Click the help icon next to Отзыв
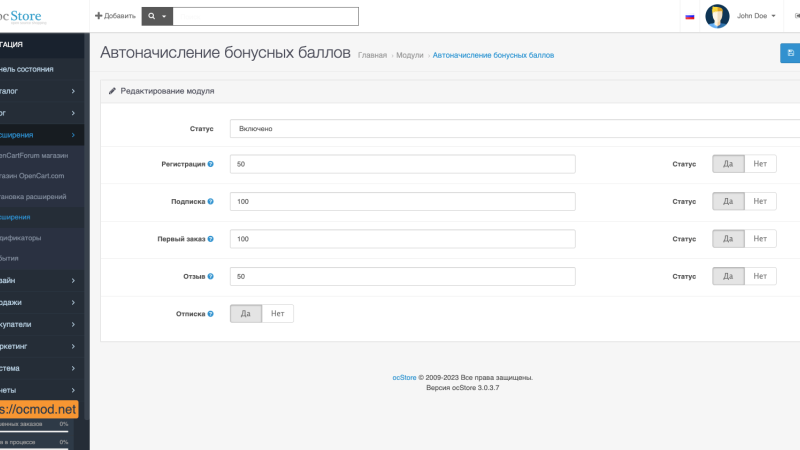 coord(210,277)
